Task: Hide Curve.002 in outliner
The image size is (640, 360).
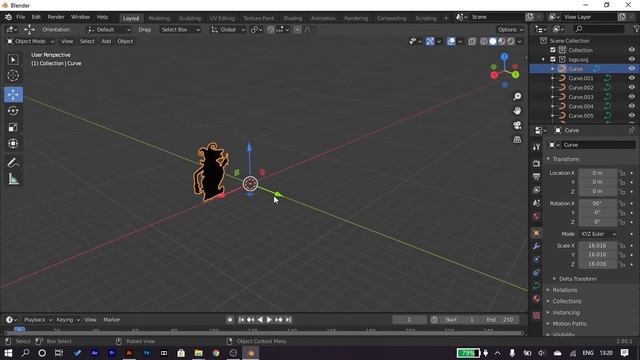Action: click(631, 87)
